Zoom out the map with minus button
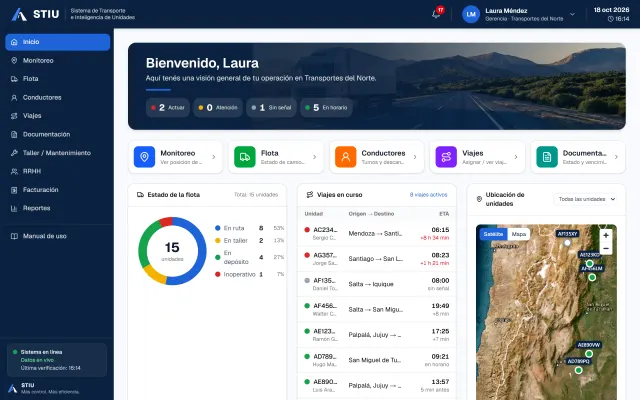This screenshot has height=400, width=640. coord(606,248)
